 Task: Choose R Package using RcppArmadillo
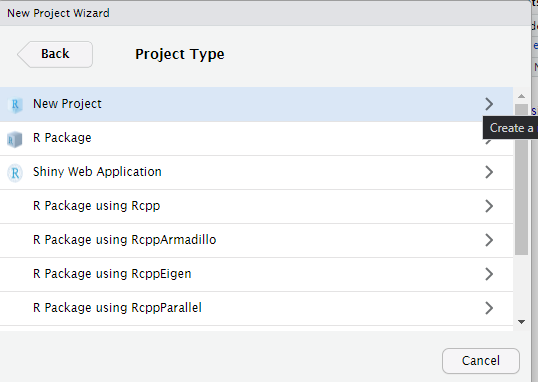(x=256, y=241)
